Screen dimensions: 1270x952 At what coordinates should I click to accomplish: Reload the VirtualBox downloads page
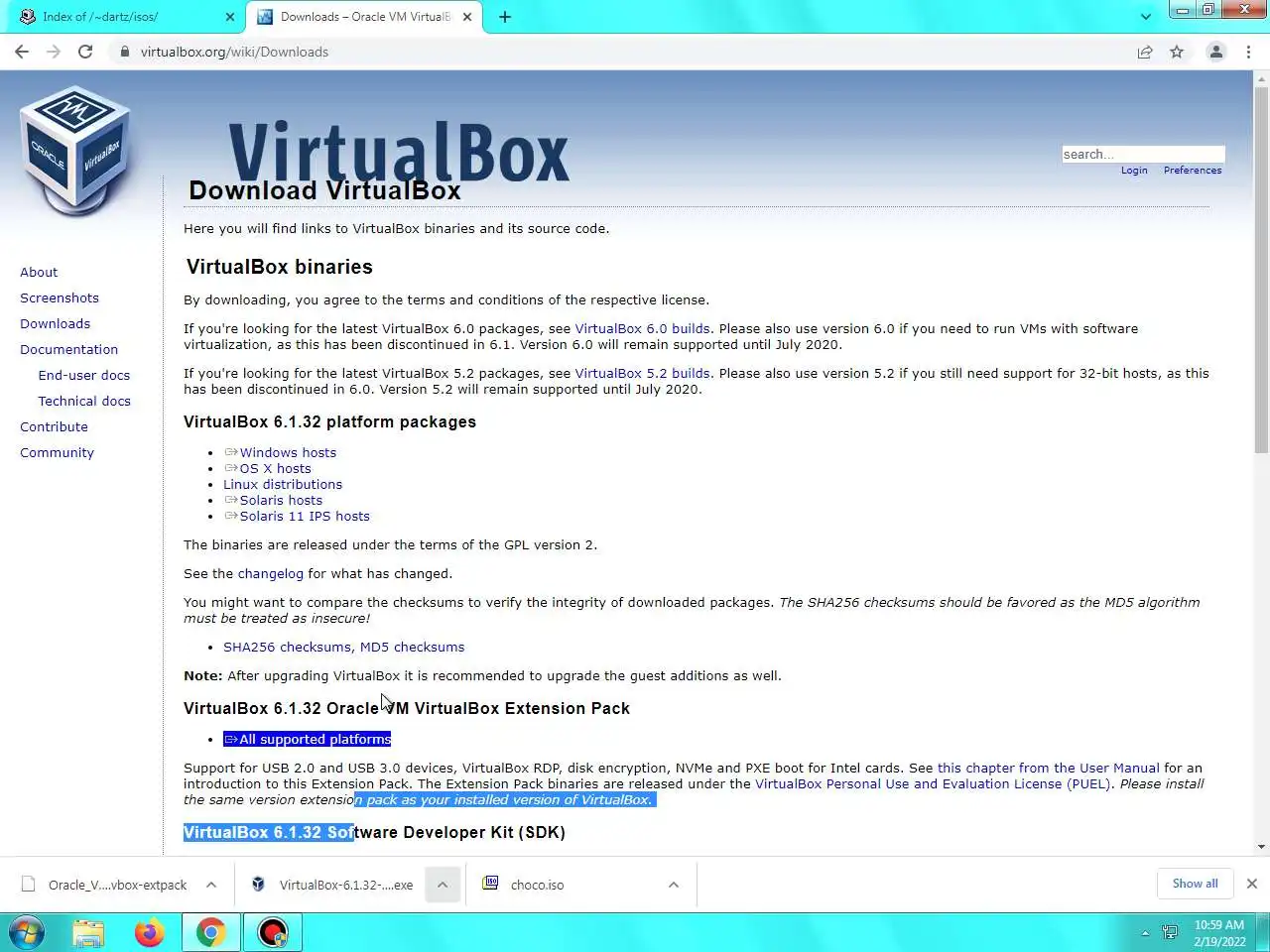pos(85,52)
